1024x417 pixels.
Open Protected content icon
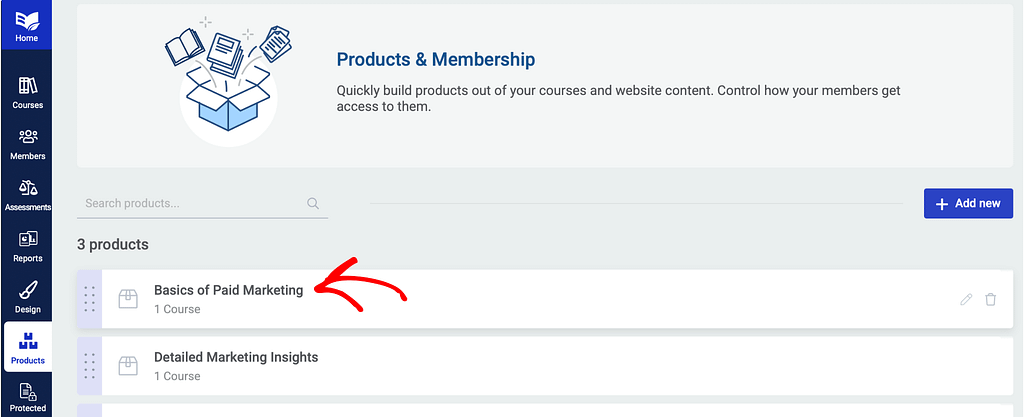(x=28, y=392)
